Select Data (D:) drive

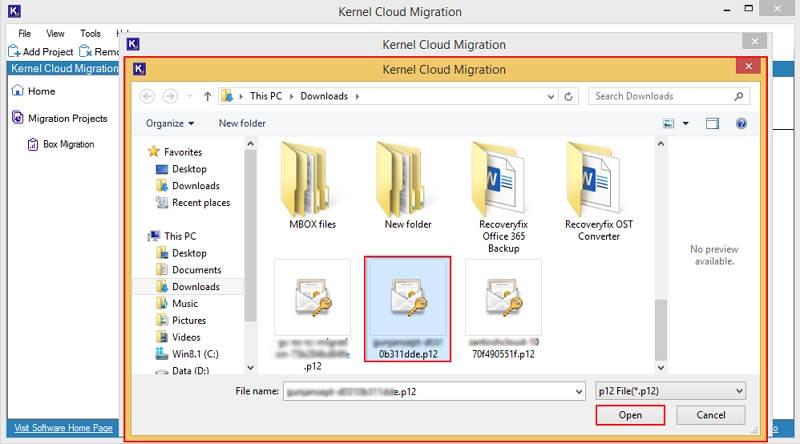[x=182, y=371]
